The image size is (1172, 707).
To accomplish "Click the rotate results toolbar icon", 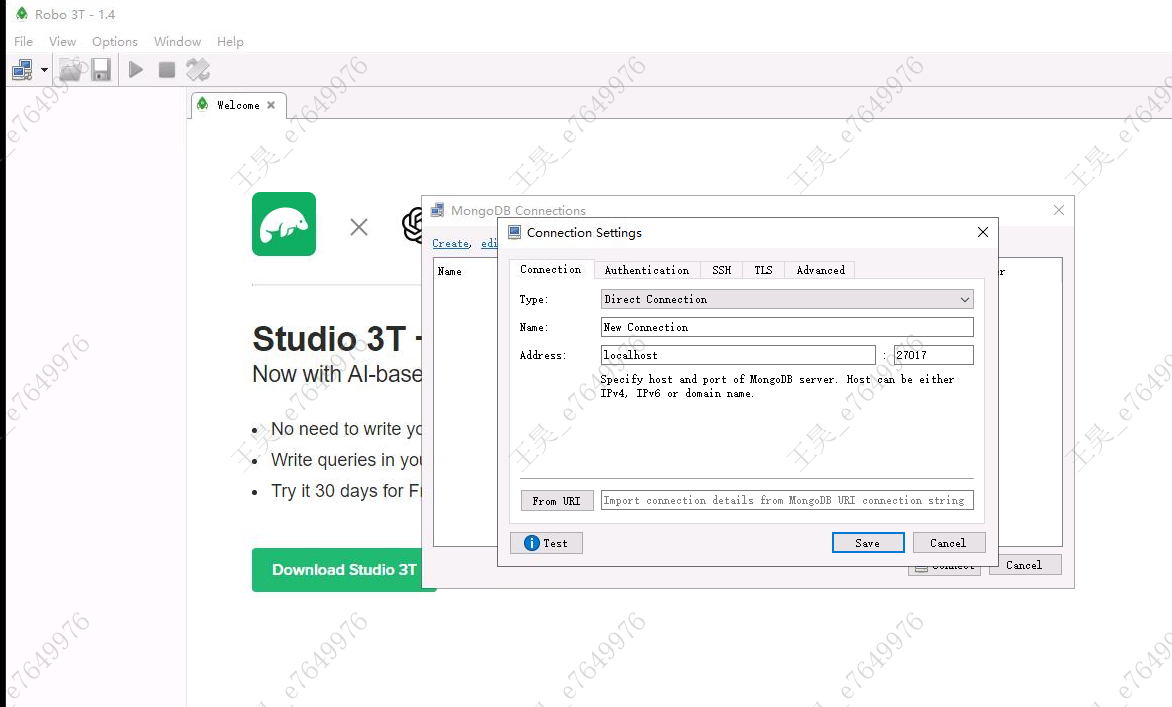I will point(198,70).
